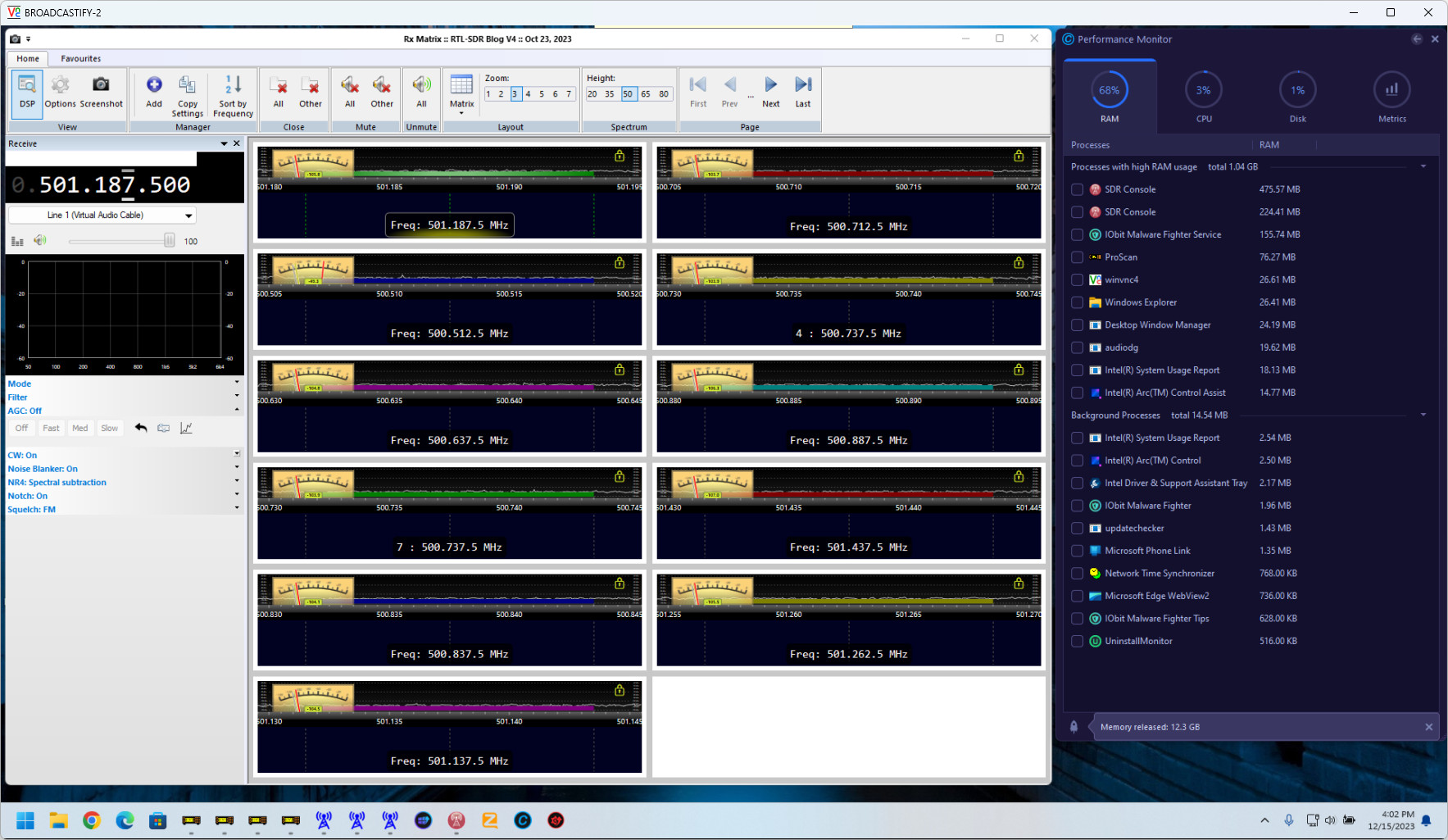Set spectrum height to 65
The height and width of the screenshot is (840, 1448).
[x=646, y=94]
